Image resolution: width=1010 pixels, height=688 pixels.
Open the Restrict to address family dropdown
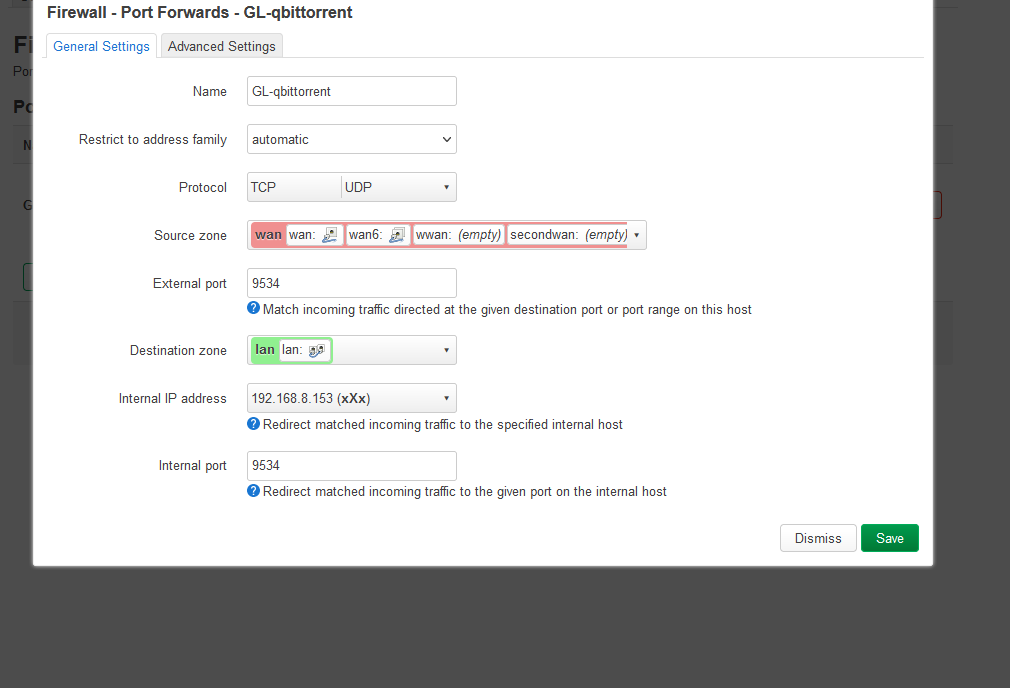pos(351,140)
